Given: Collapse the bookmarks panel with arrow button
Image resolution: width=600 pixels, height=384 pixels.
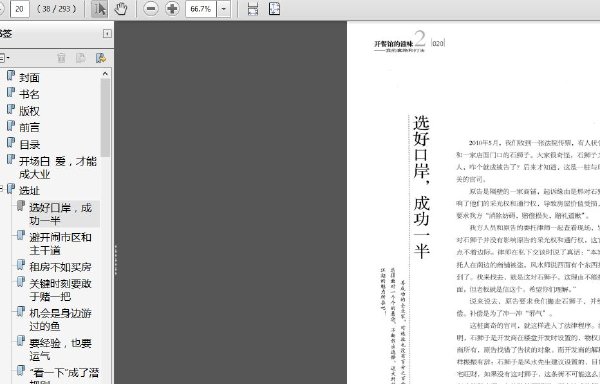Looking at the screenshot, I should click(x=107, y=34).
